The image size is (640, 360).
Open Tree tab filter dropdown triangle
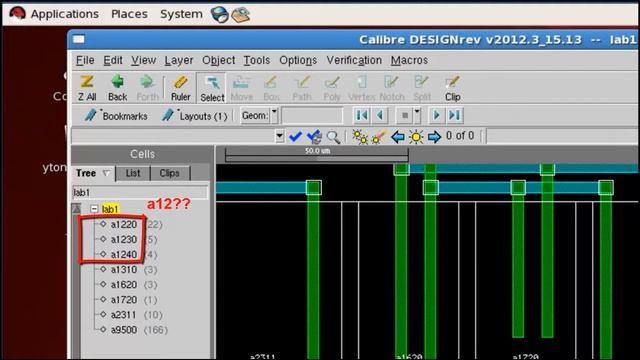tap(107, 173)
